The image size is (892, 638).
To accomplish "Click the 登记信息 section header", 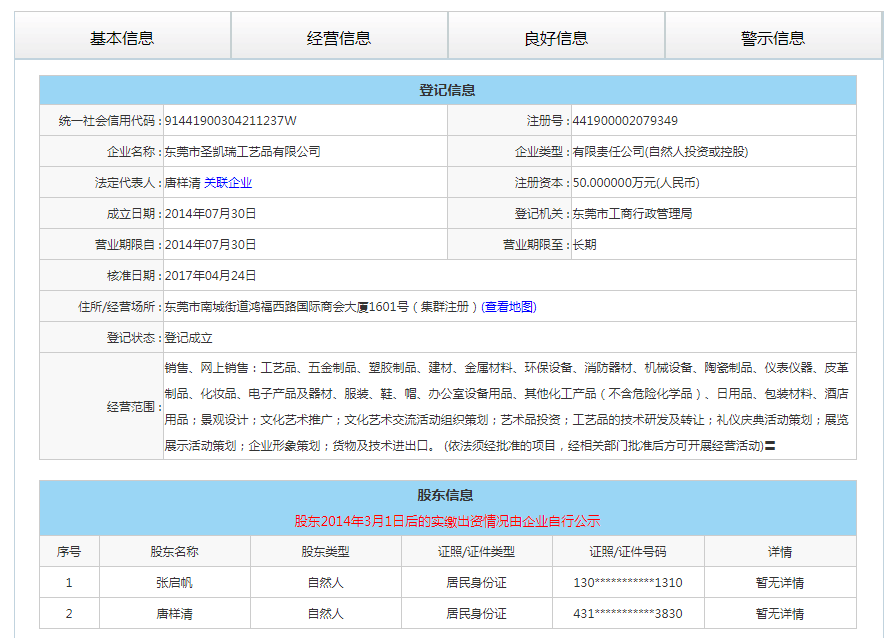I will click(447, 90).
